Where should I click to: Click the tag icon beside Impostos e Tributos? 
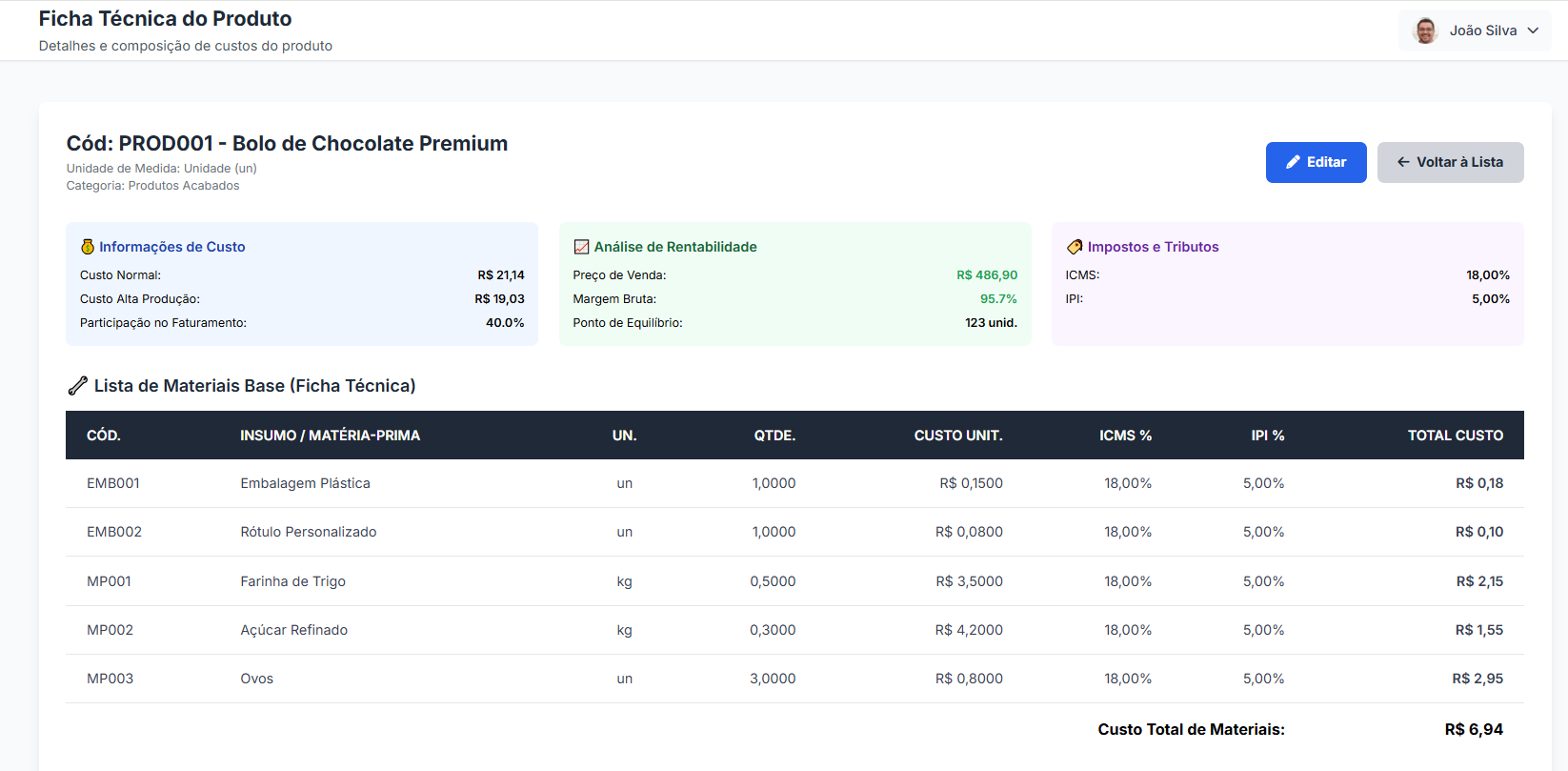1075,247
